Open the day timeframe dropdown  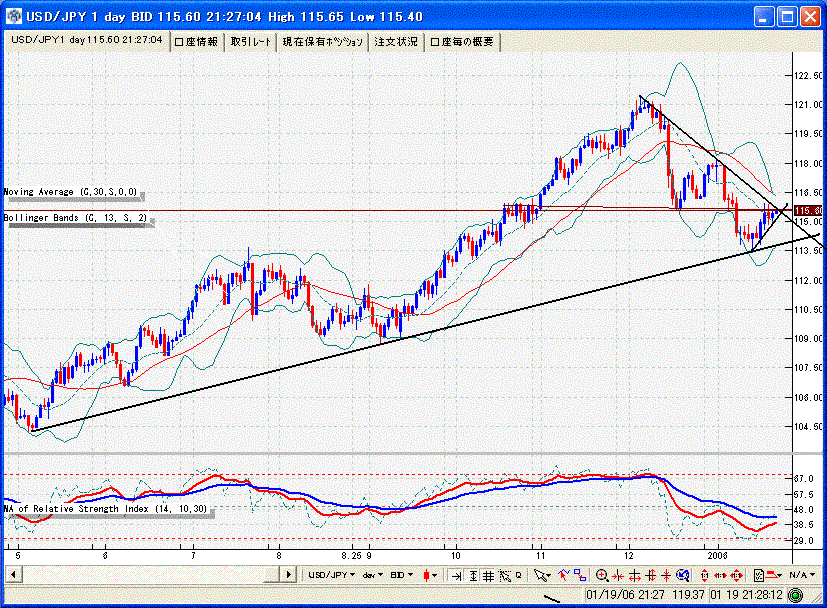tap(373, 575)
